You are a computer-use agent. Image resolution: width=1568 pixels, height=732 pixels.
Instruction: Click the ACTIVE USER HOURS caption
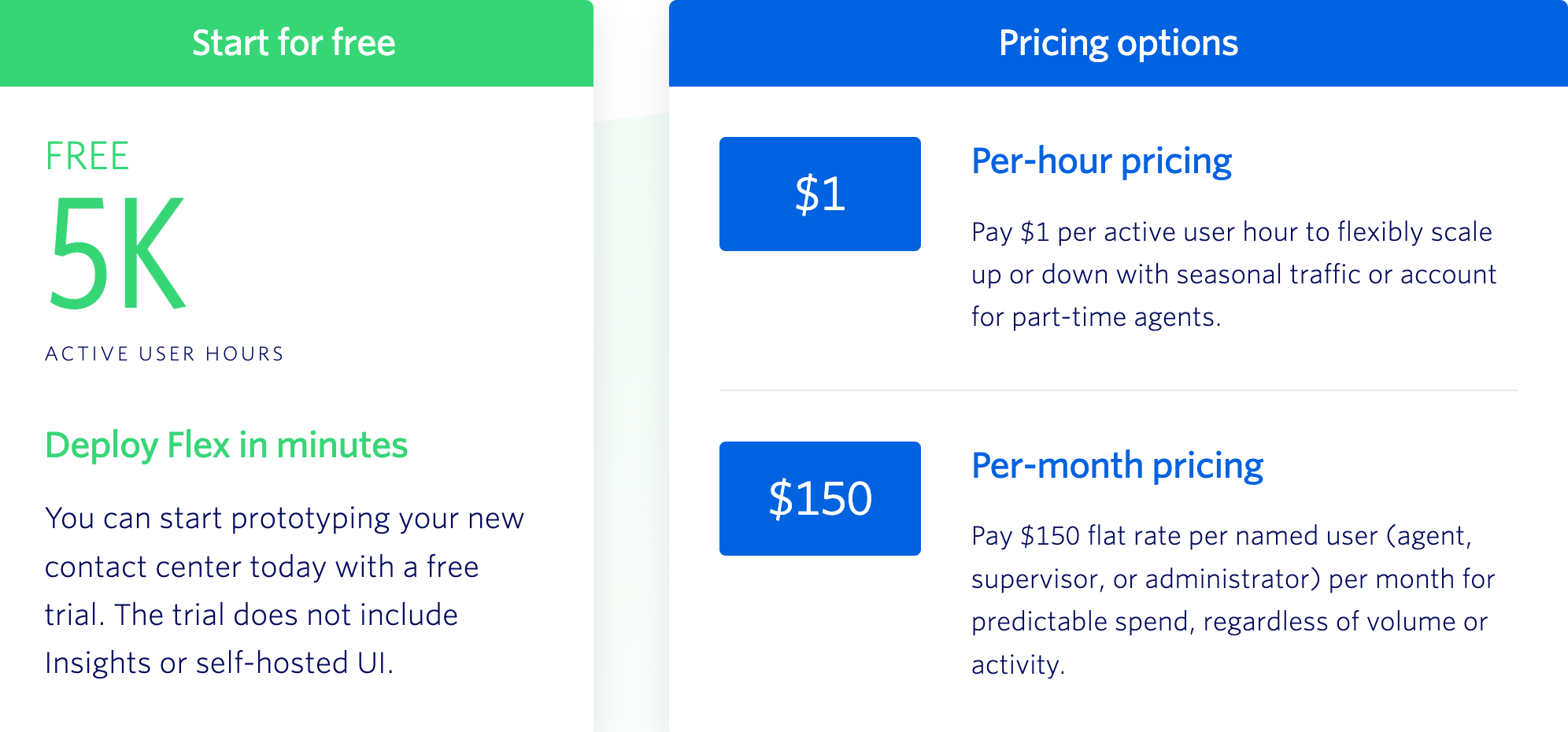(x=165, y=353)
